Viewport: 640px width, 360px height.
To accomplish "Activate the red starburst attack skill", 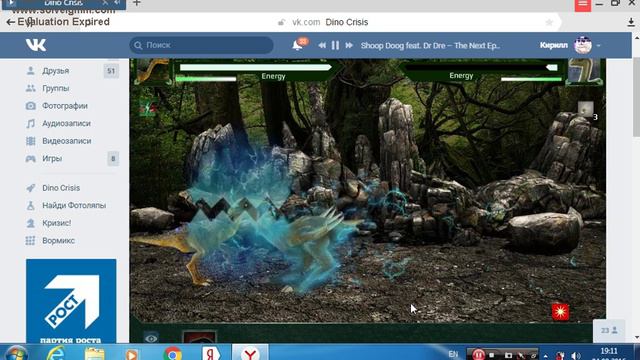I will pyautogui.click(x=560, y=312).
